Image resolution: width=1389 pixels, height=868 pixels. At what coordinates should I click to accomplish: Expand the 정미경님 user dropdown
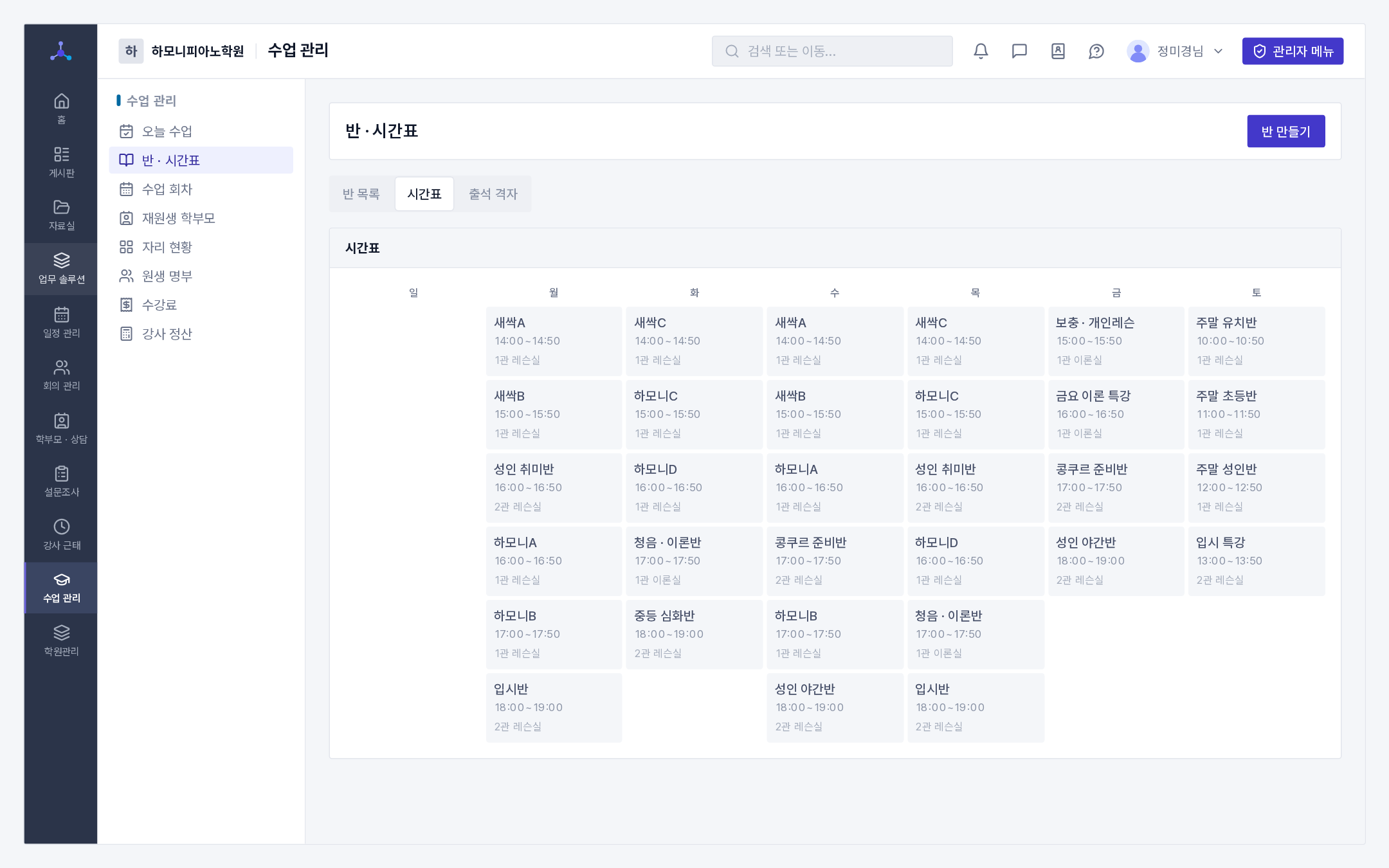[x=1175, y=51]
